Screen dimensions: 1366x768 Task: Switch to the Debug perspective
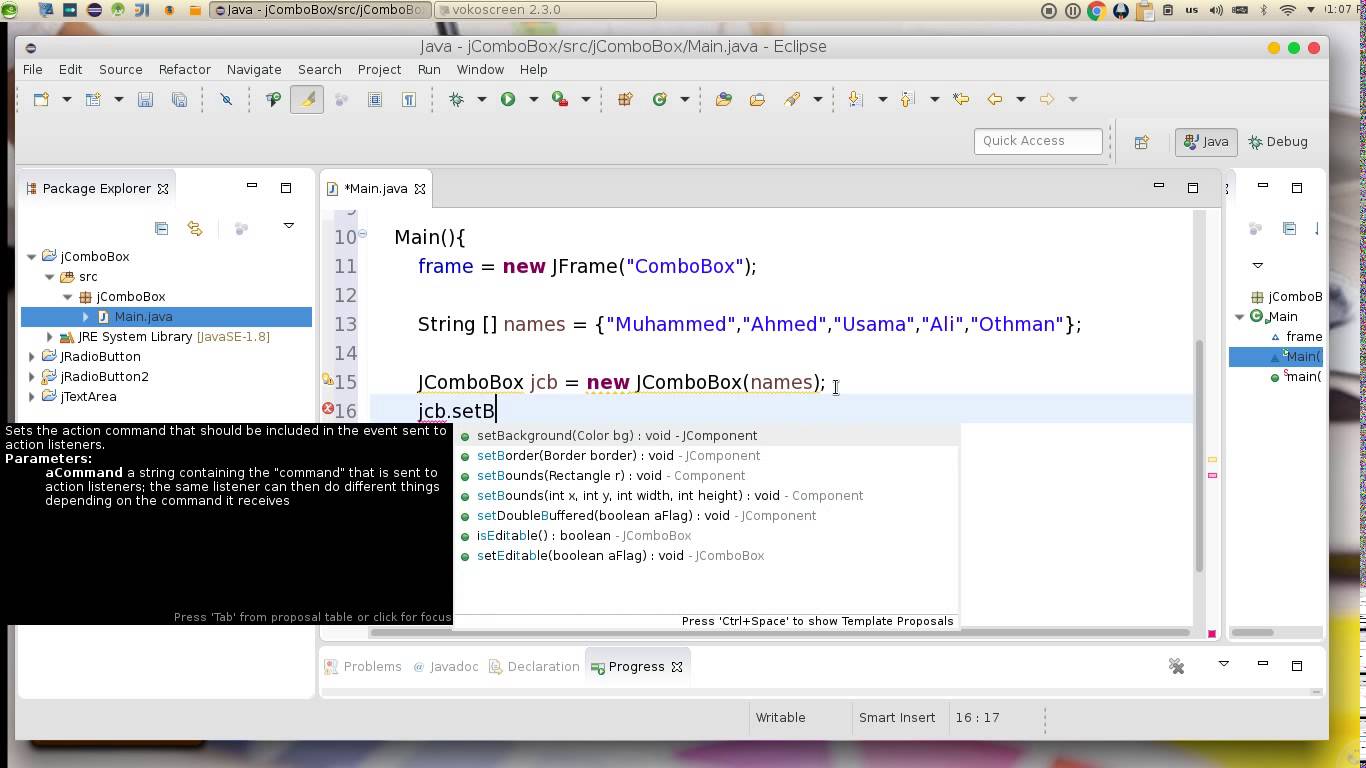click(x=1278, y=142)
